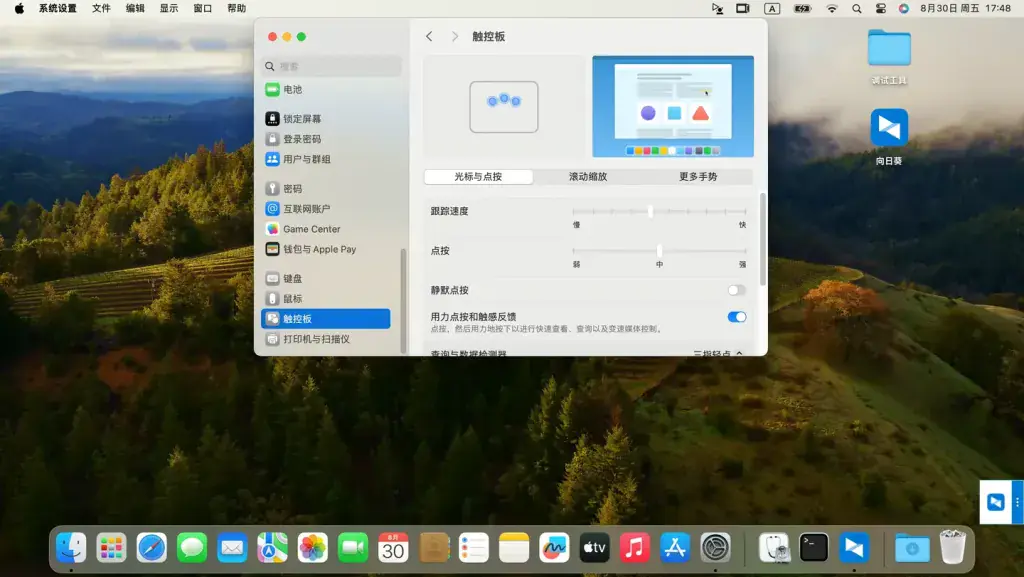Switch to the 更多手势 tab

pyautogui.click(x=698, y=176)
